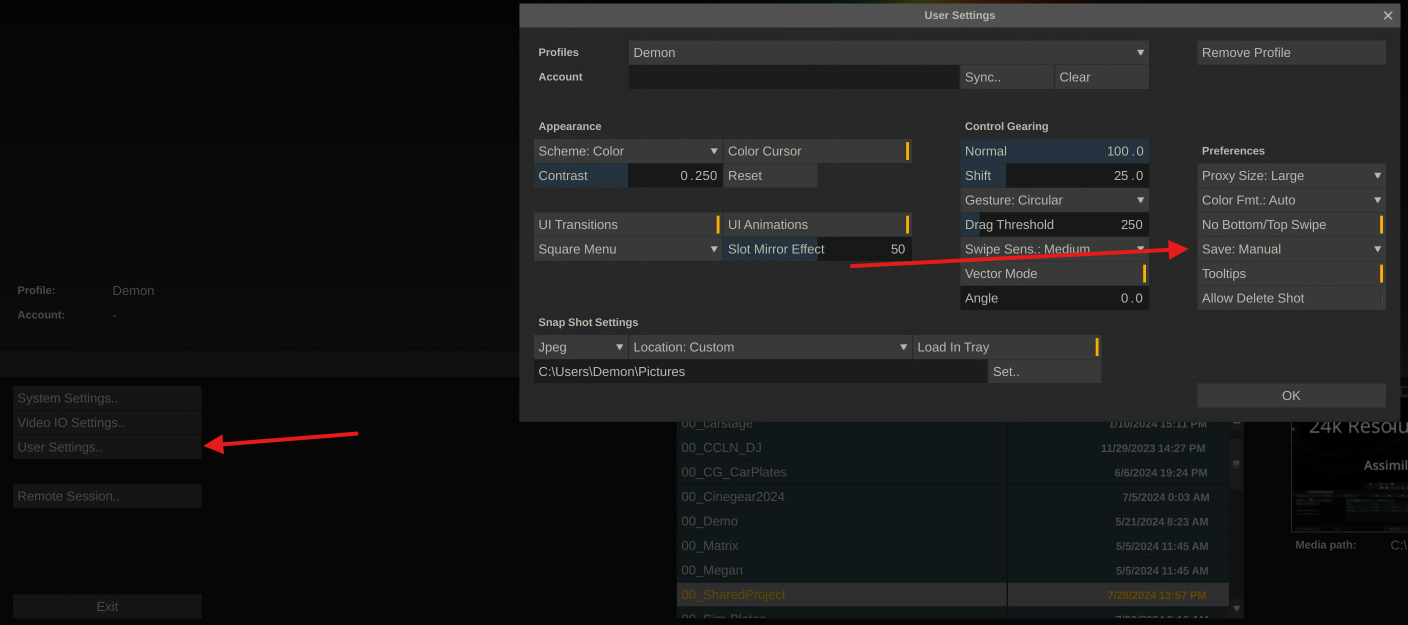1408x625 pixels.
Task: Click the OK button
Action: pyautogui.click(x=1291, y=395)
